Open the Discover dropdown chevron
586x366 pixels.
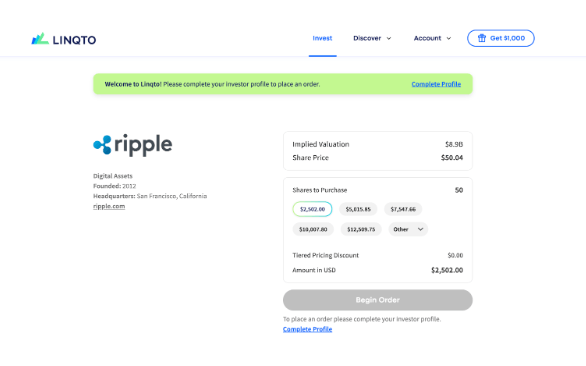pos(389,39)
